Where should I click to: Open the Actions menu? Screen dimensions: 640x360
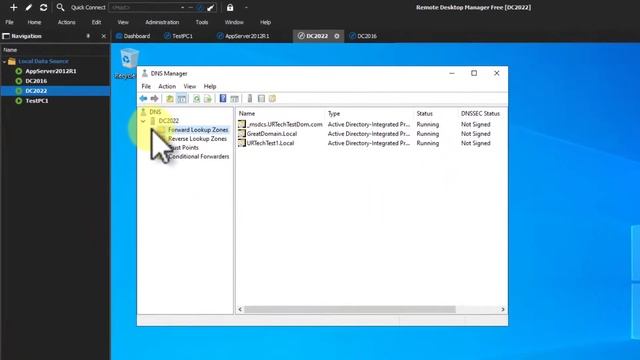point(67,22)
